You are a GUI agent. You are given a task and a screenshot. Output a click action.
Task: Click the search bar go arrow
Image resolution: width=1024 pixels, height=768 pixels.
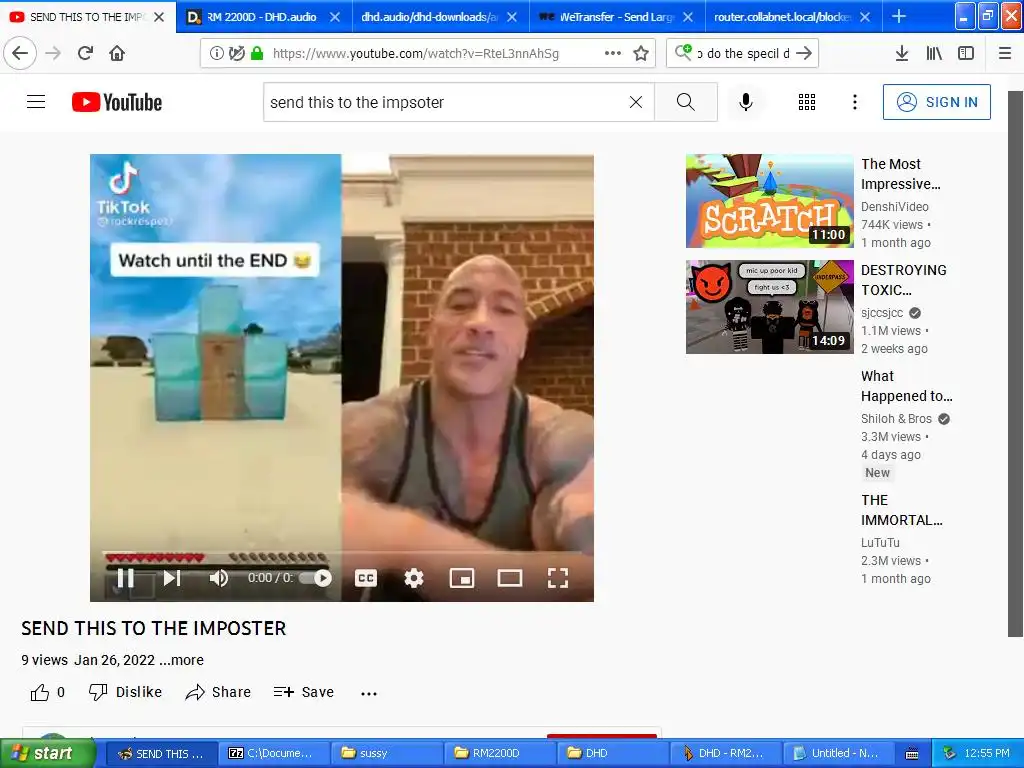pyautogui.click(x=804, y=53)
